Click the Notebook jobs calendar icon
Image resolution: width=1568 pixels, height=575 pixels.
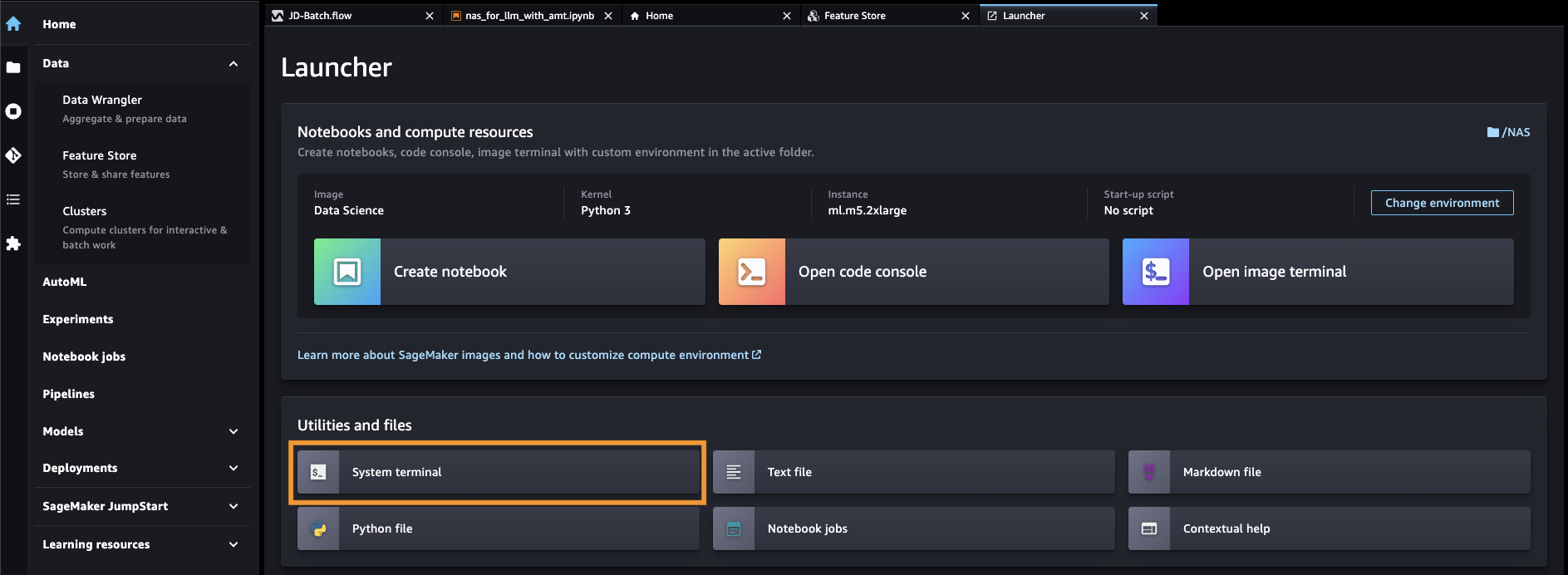tap(734, 528)
